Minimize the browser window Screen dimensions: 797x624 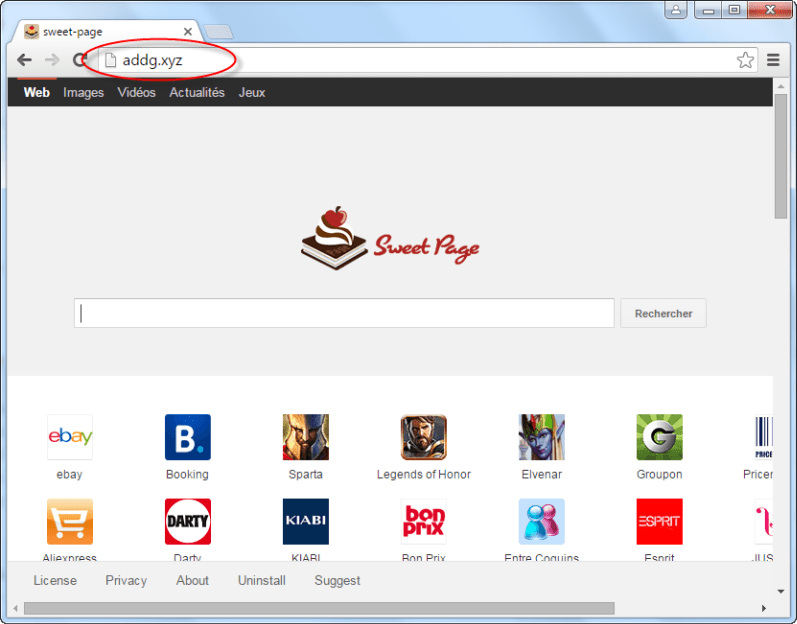tap(709, 10)
